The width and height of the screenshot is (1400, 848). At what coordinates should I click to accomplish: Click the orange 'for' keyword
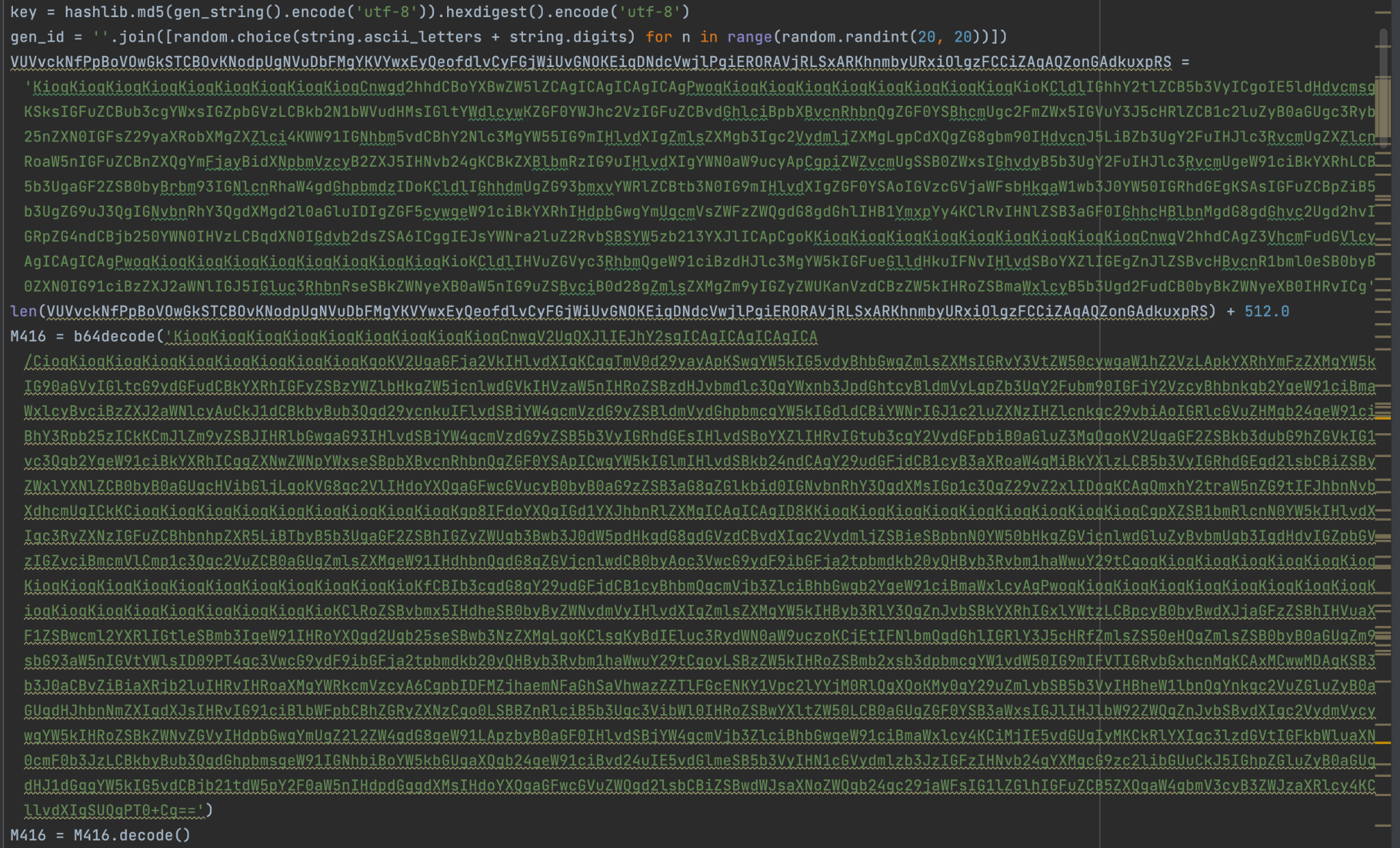pos(658,37)
